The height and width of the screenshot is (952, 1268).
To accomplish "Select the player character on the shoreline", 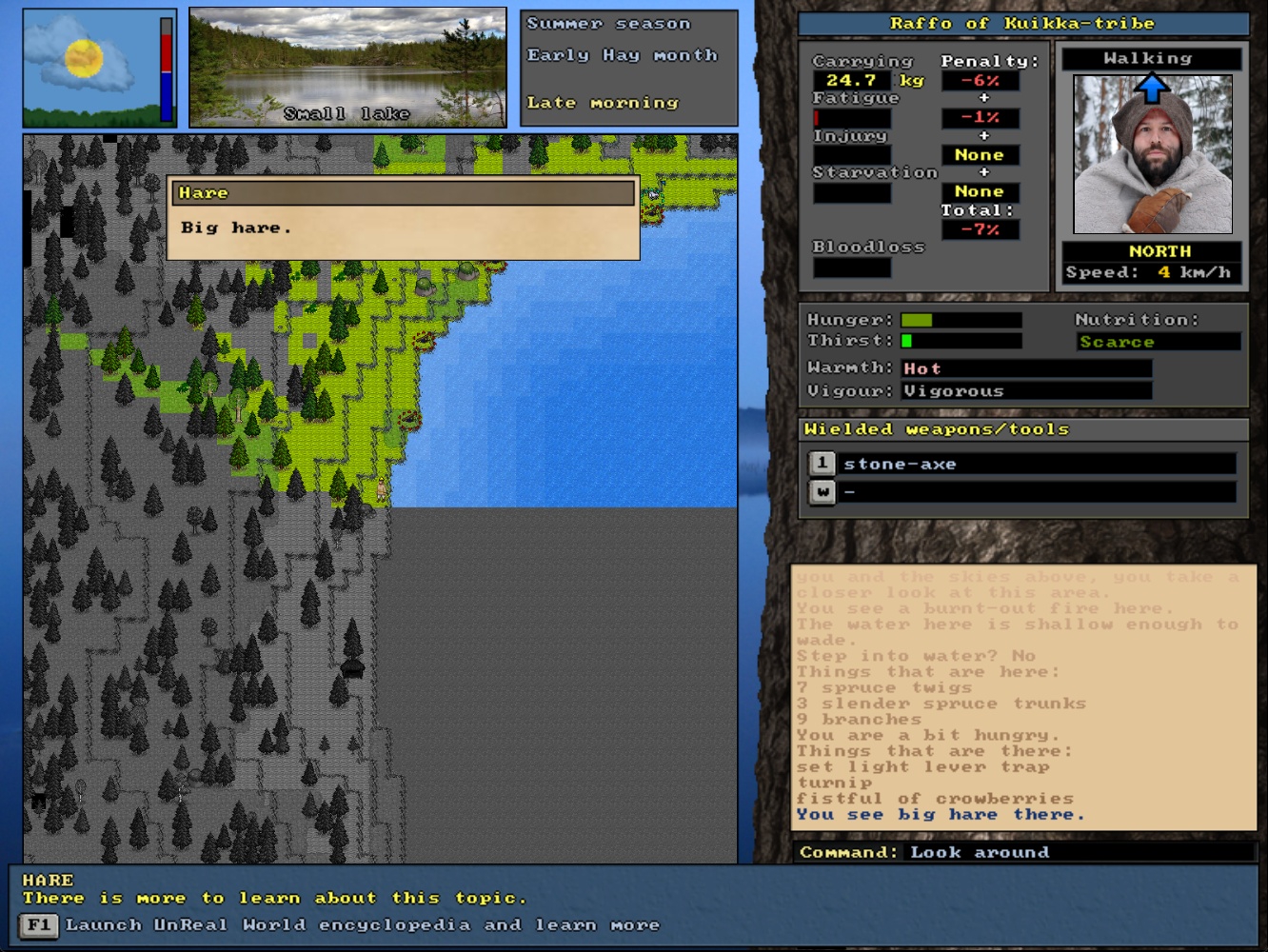I will tap(382, 488).
